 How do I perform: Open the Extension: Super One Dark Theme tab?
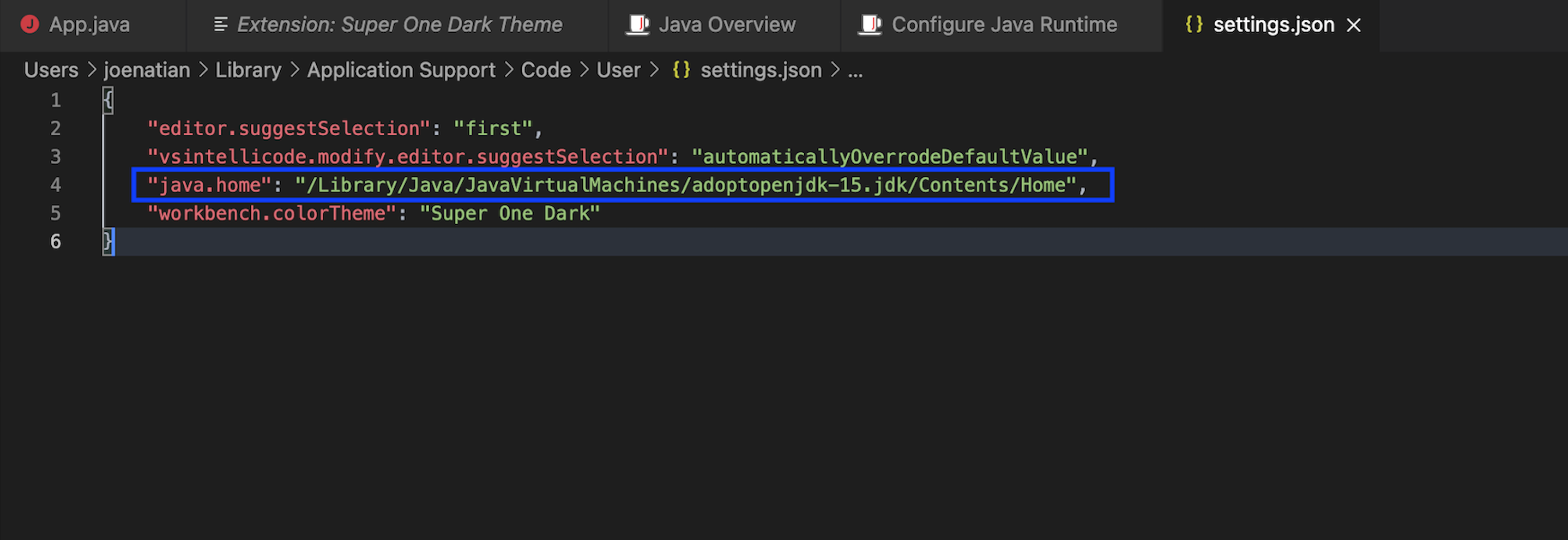[399, 25]
